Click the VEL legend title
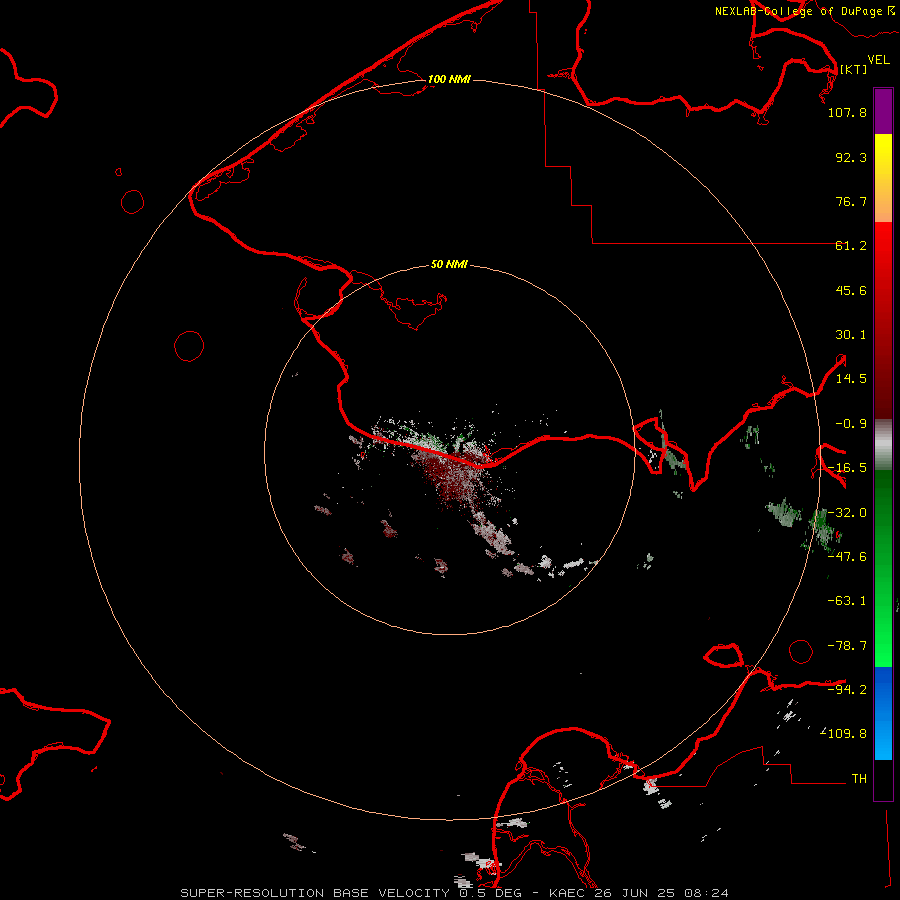The image size is (900, 900). (878, 60)
